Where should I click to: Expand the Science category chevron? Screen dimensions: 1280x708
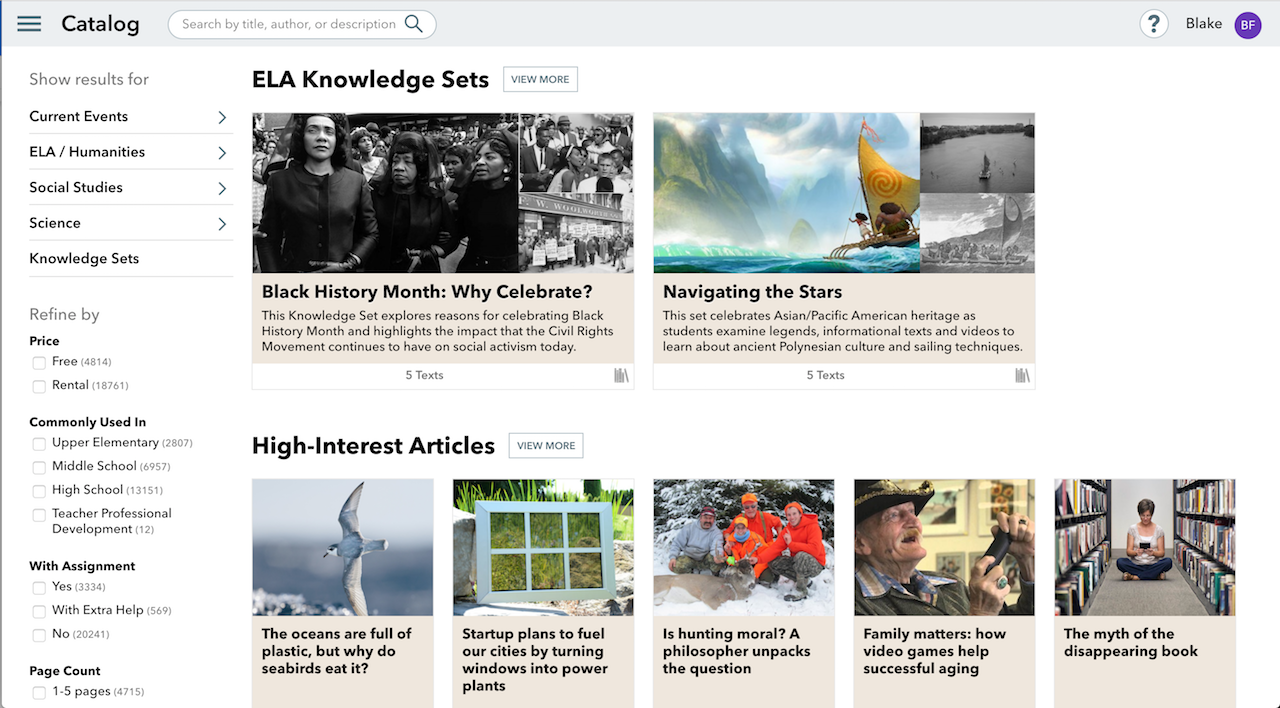tap(222, 224)
